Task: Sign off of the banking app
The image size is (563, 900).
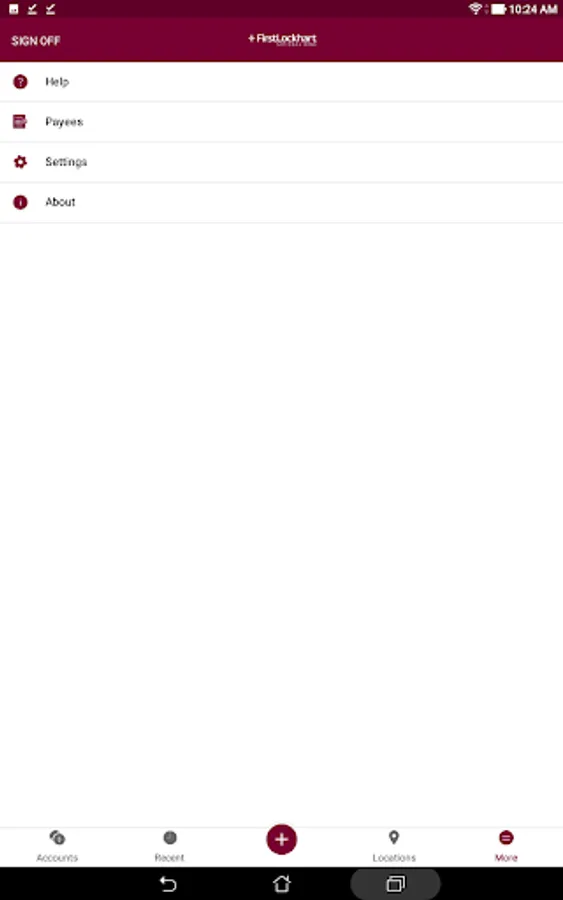Action: tap(36, 41)
